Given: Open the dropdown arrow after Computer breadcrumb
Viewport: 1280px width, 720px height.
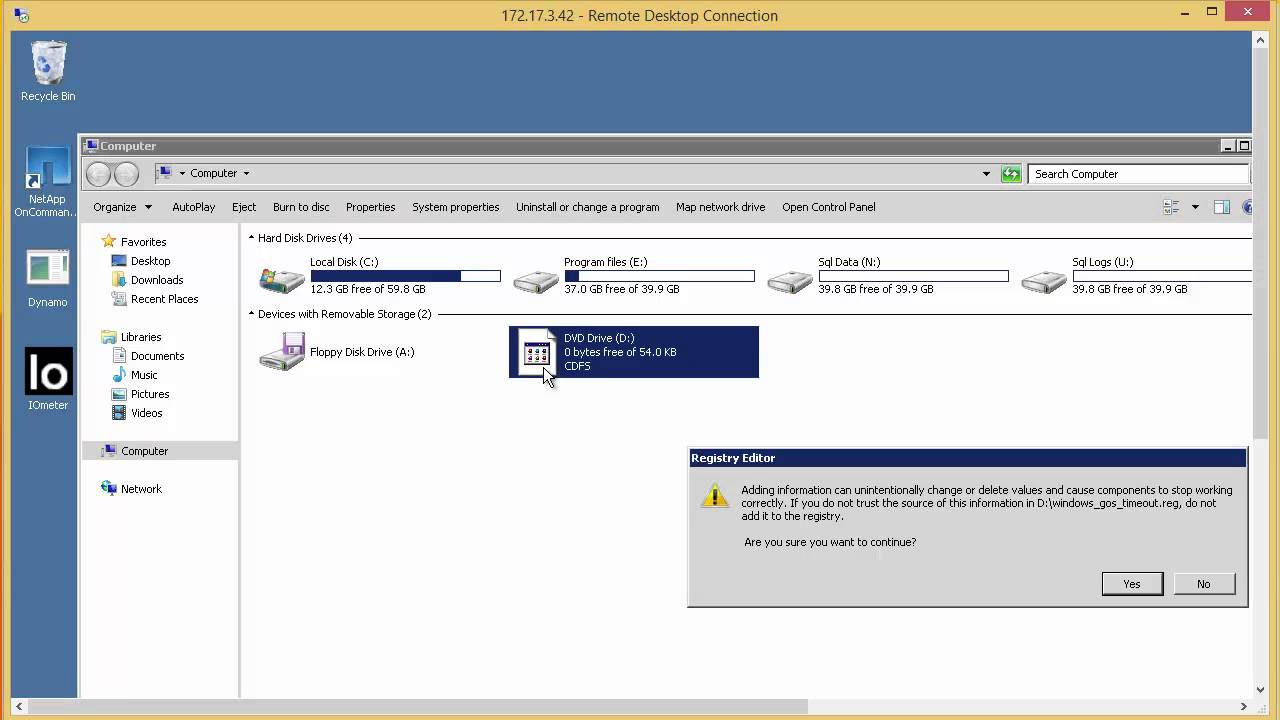Looking at the screenshot, I should [246, 174].
